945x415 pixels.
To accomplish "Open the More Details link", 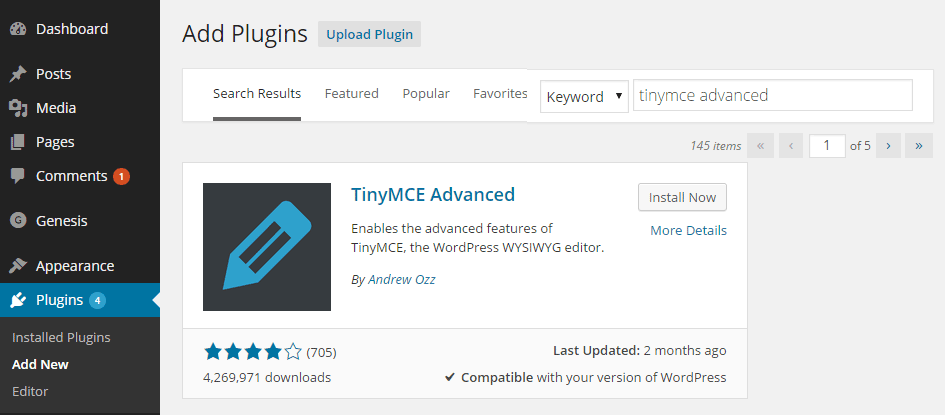I will [x=688, y=230].
